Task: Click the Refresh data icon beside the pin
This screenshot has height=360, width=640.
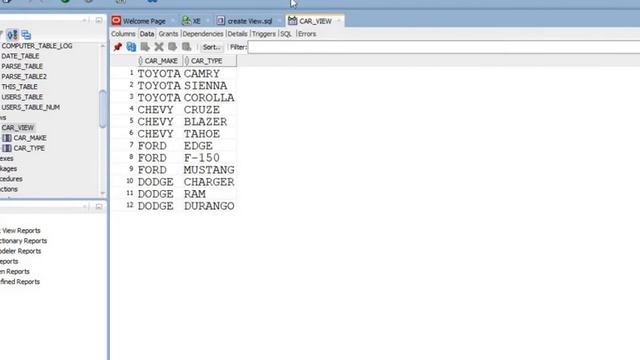Action: [131, 47]
